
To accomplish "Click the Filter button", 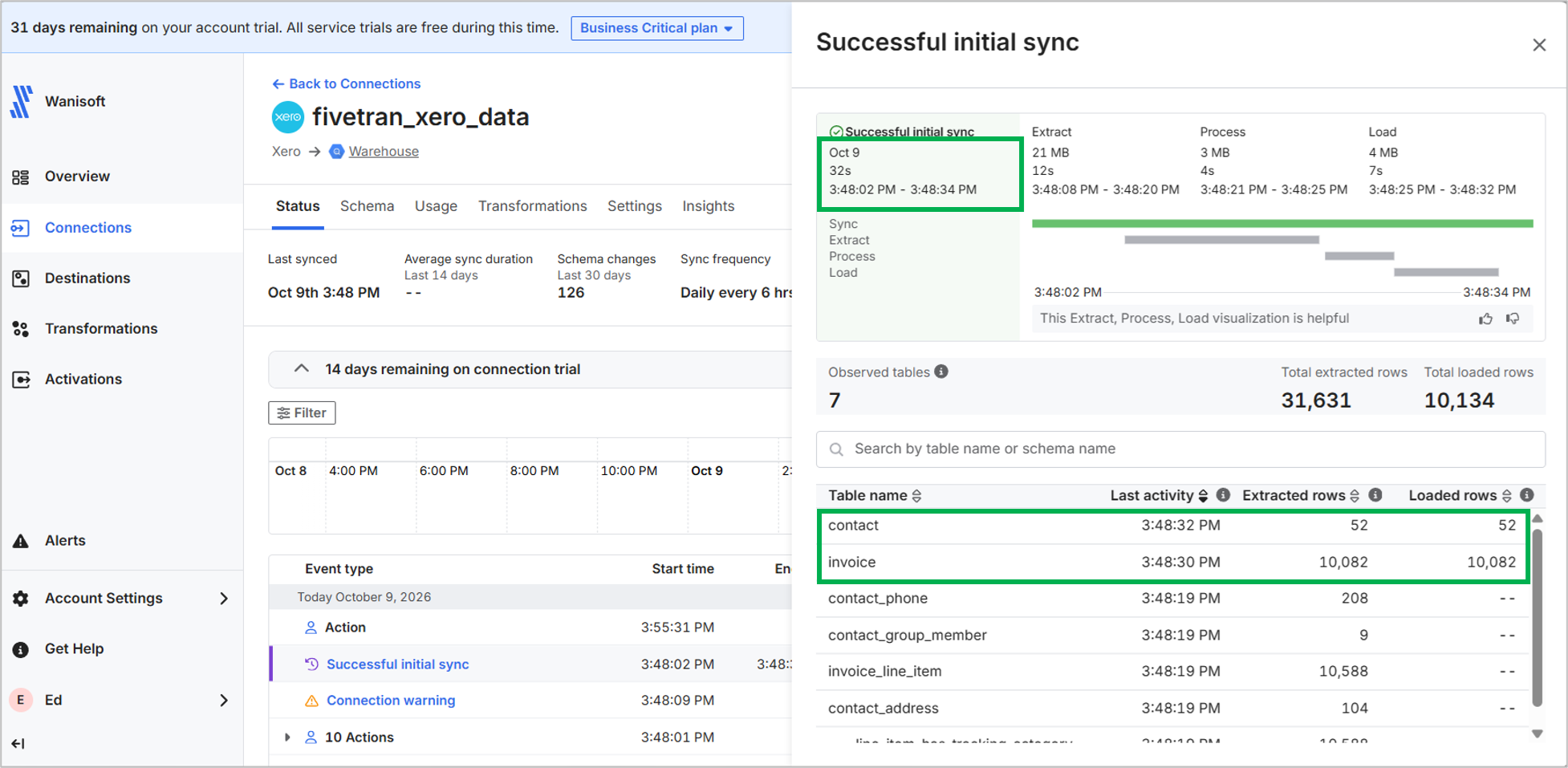I will click(302, 412).
